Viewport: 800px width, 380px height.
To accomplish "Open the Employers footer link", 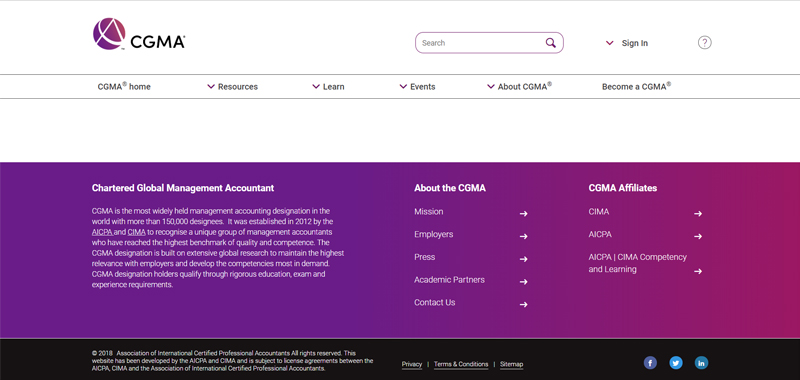I will [434, 234].
